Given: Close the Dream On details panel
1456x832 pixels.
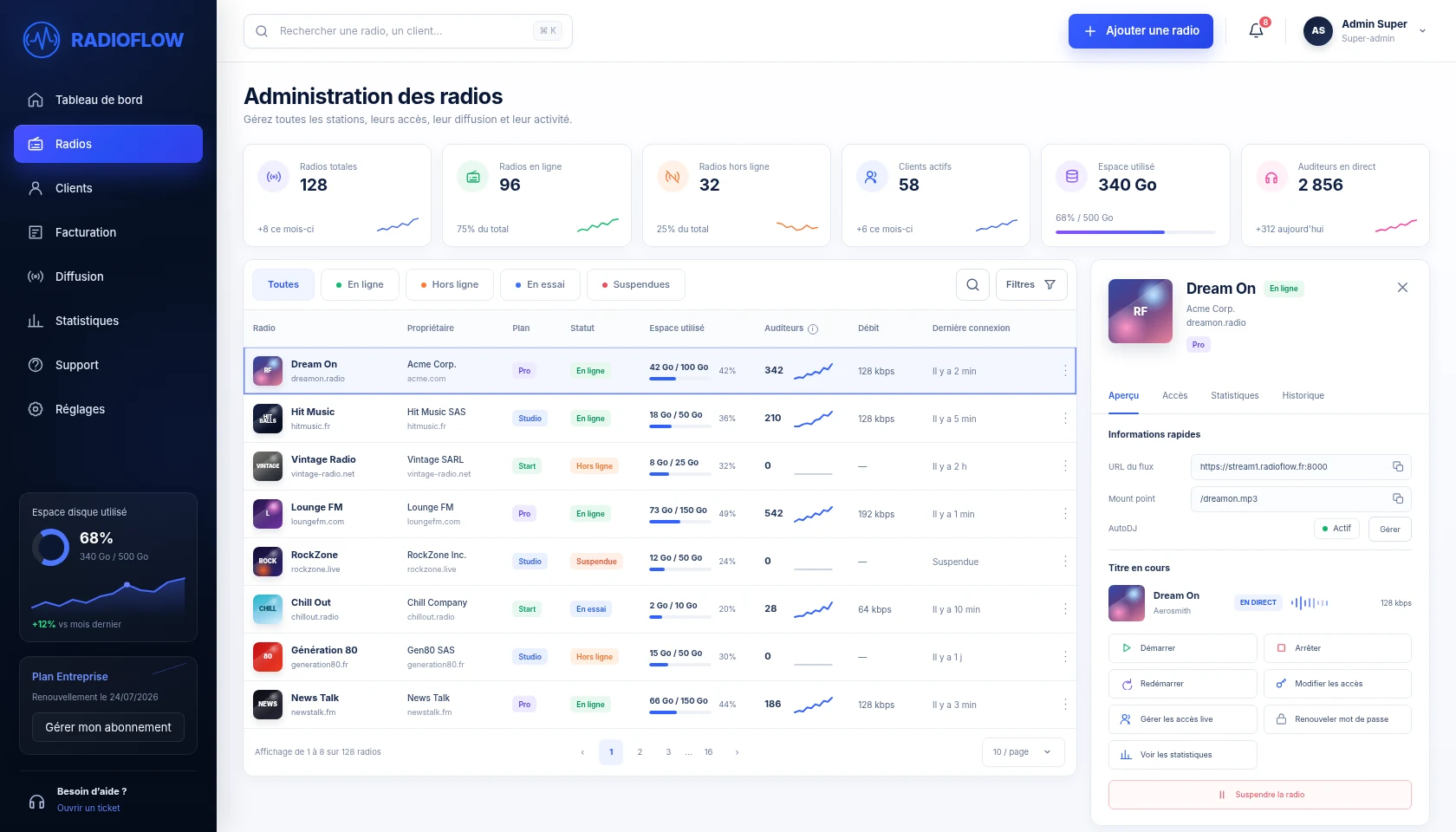Looking at the screenshot, I should (1402, 288).
